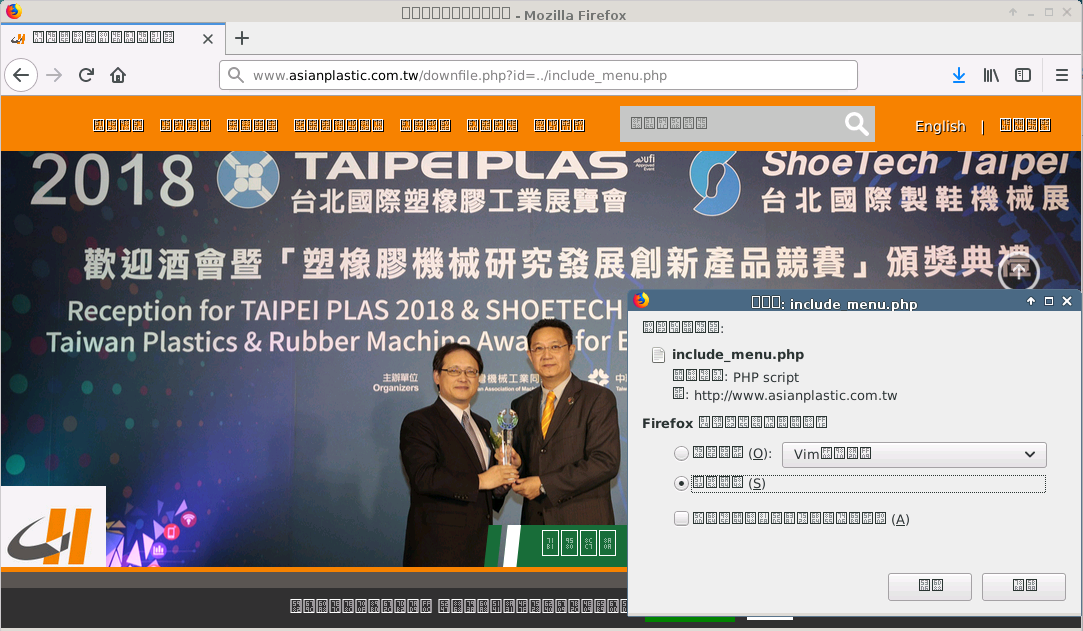The height and width of the screenshot is (631, 1083).
Task: Open the second orange navigation menu item
Action: [185, 125]
